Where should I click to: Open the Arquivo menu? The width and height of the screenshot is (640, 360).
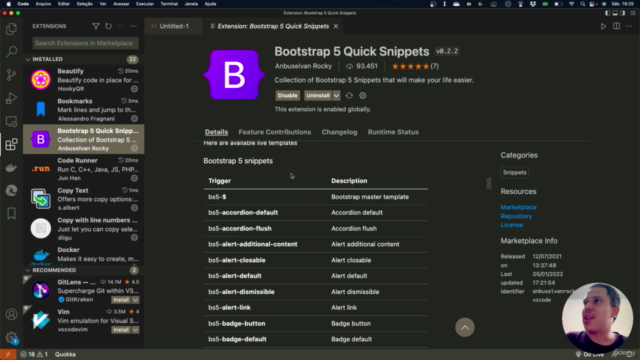point(43,4)
